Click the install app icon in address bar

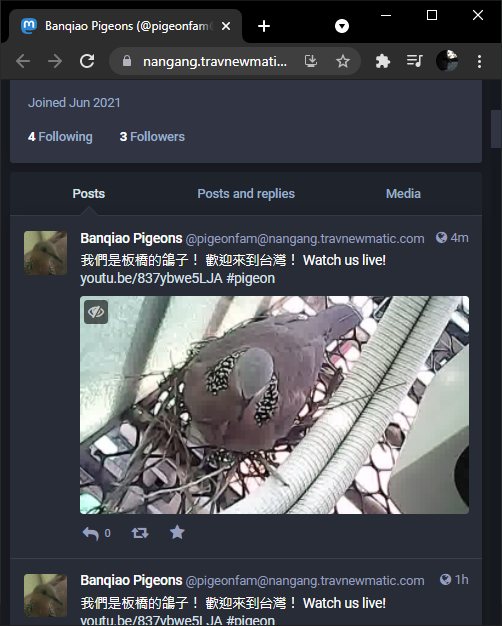(311, 61)
